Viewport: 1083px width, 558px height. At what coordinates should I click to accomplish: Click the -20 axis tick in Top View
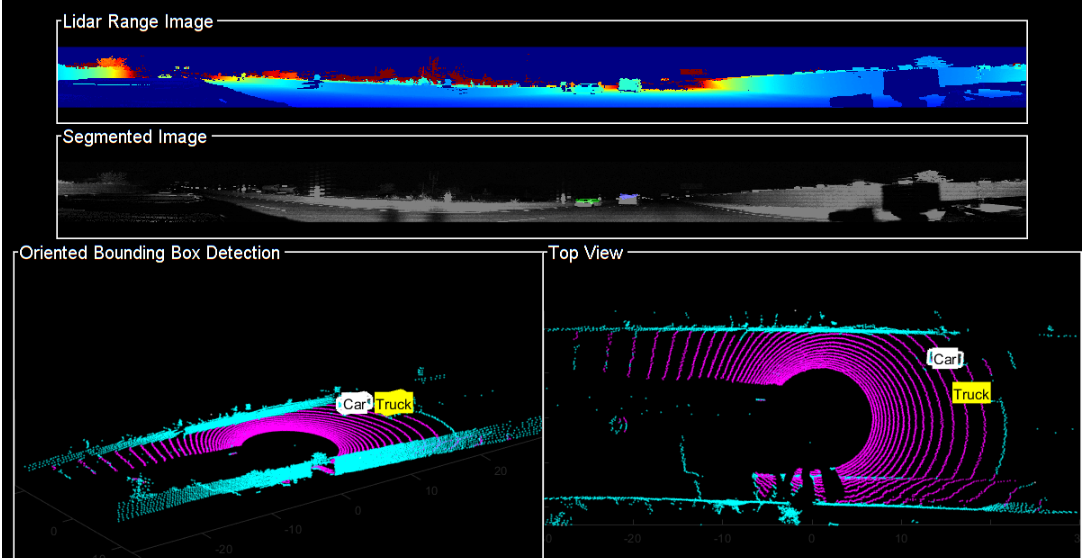point(633,537)
